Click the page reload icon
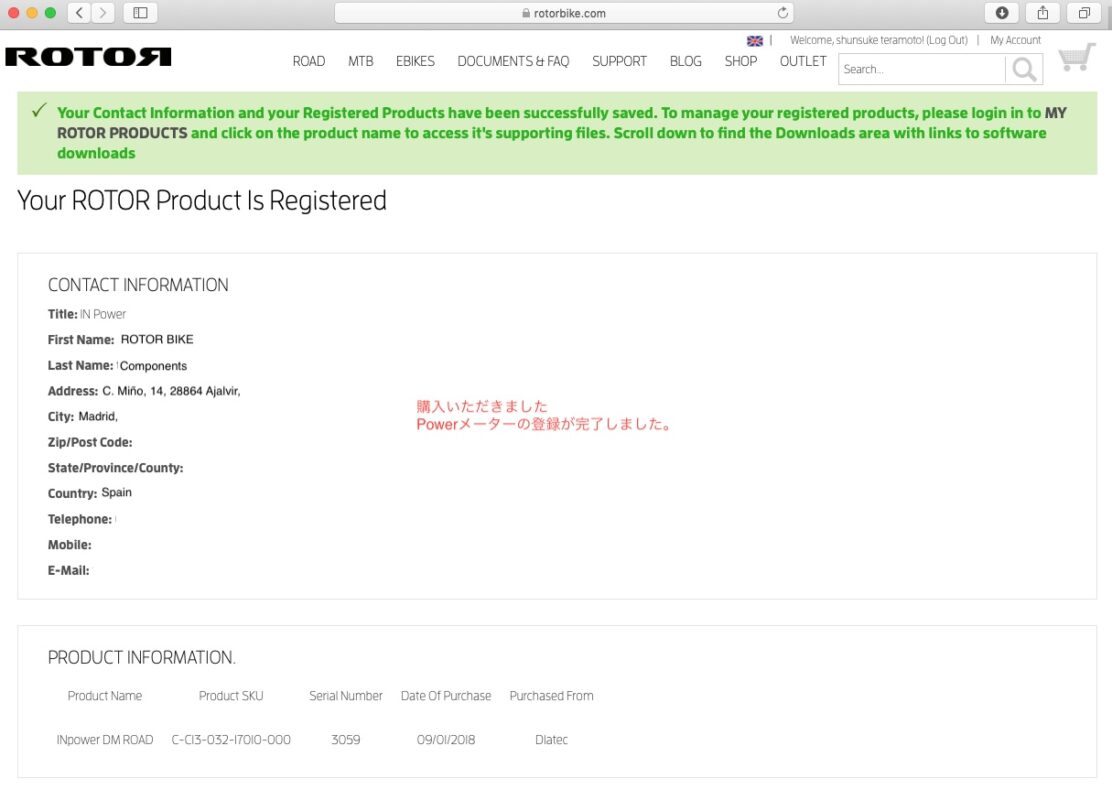 pos(782,13)
